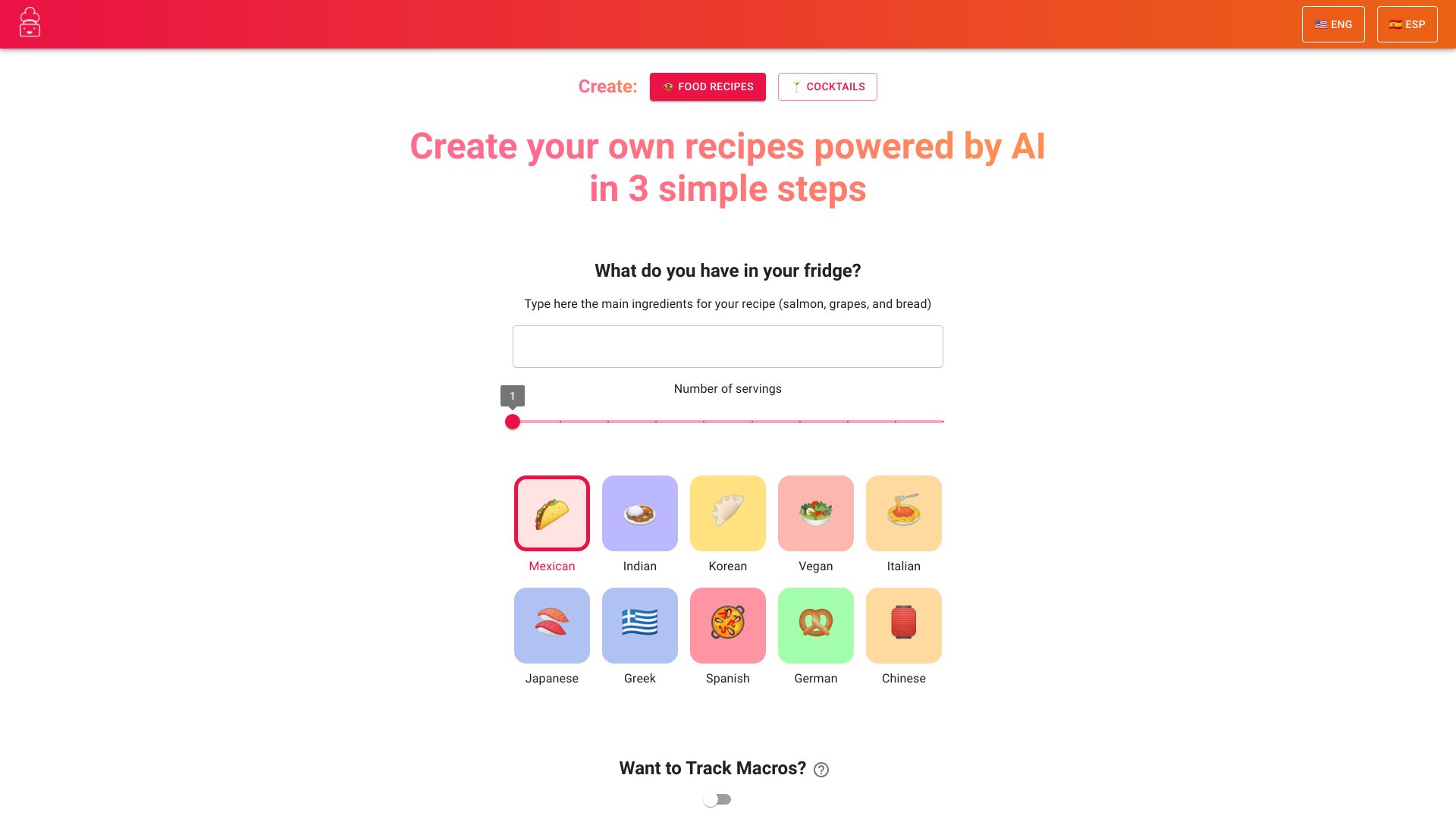
Task: Click the question mark help icon
Action: tap(821, 769)
